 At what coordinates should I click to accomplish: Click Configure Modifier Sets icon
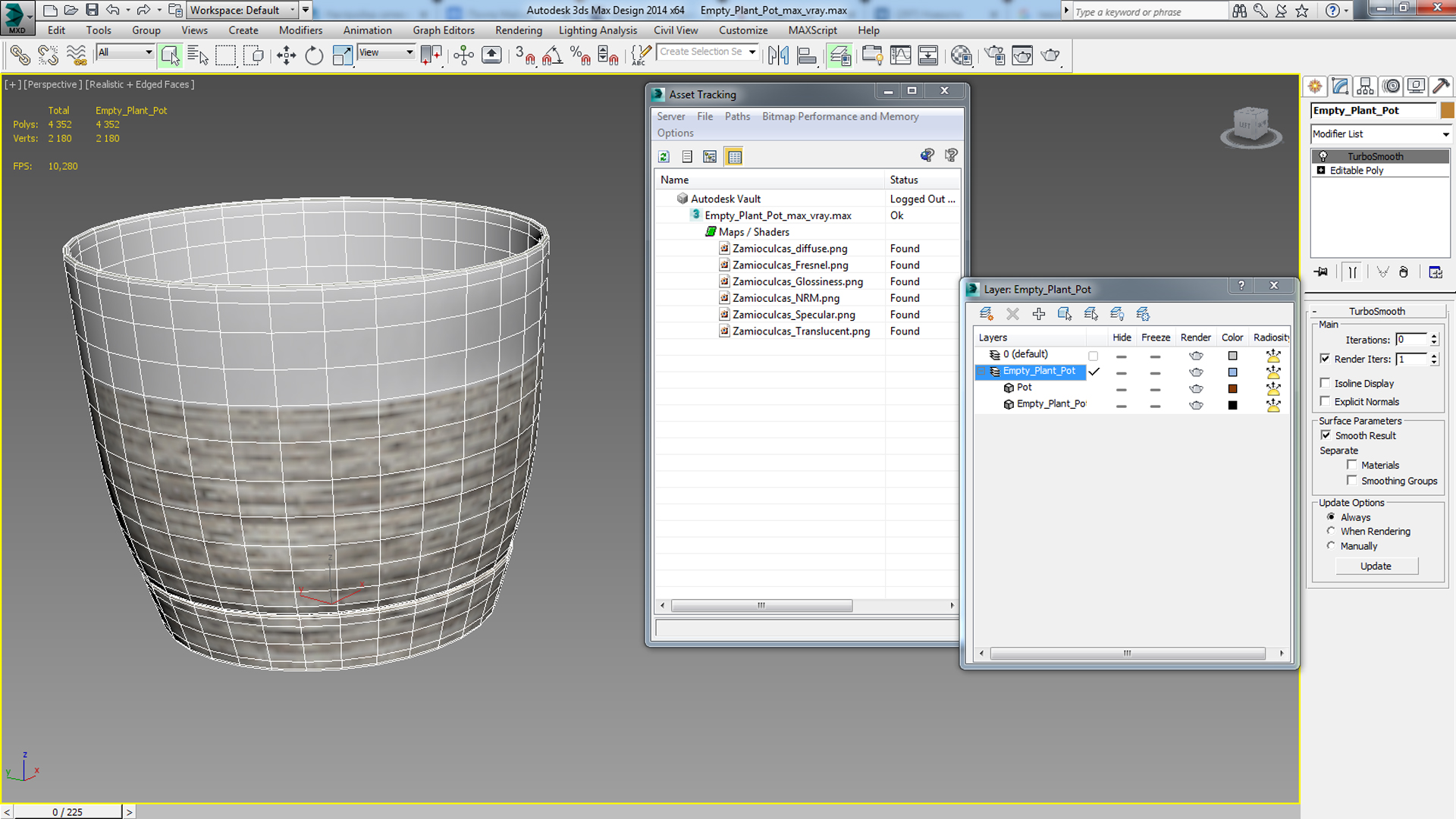pos(1435,272)
